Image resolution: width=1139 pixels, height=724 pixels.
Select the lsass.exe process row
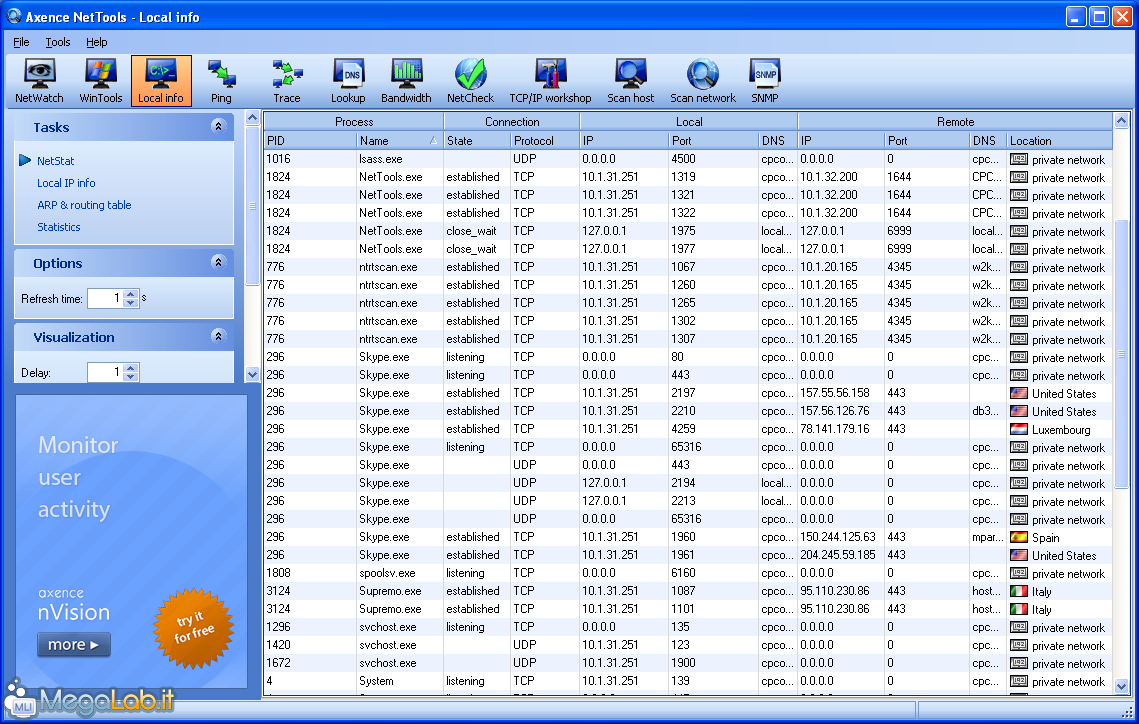tap(688, 159)
